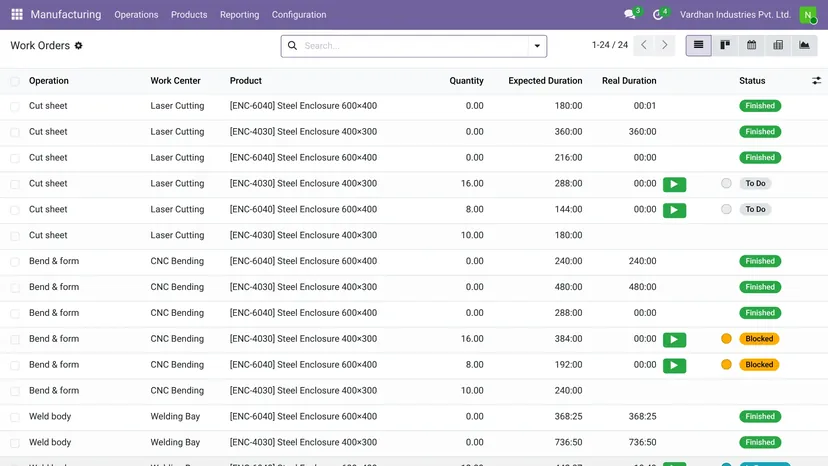Click Finished badge on Weld body 736:50 row

coord(760,442)
